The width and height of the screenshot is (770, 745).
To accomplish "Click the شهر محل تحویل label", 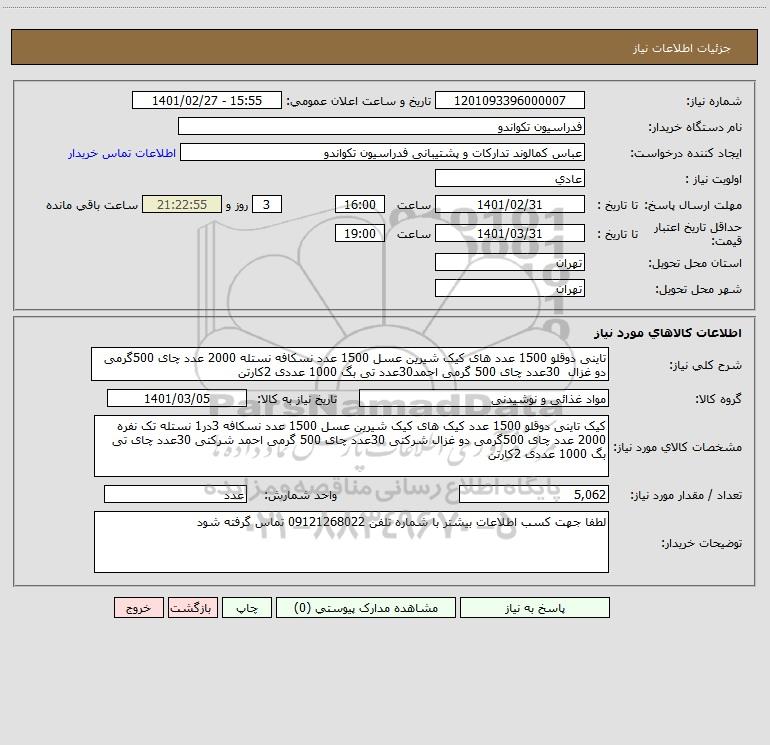I will point(699,289).
